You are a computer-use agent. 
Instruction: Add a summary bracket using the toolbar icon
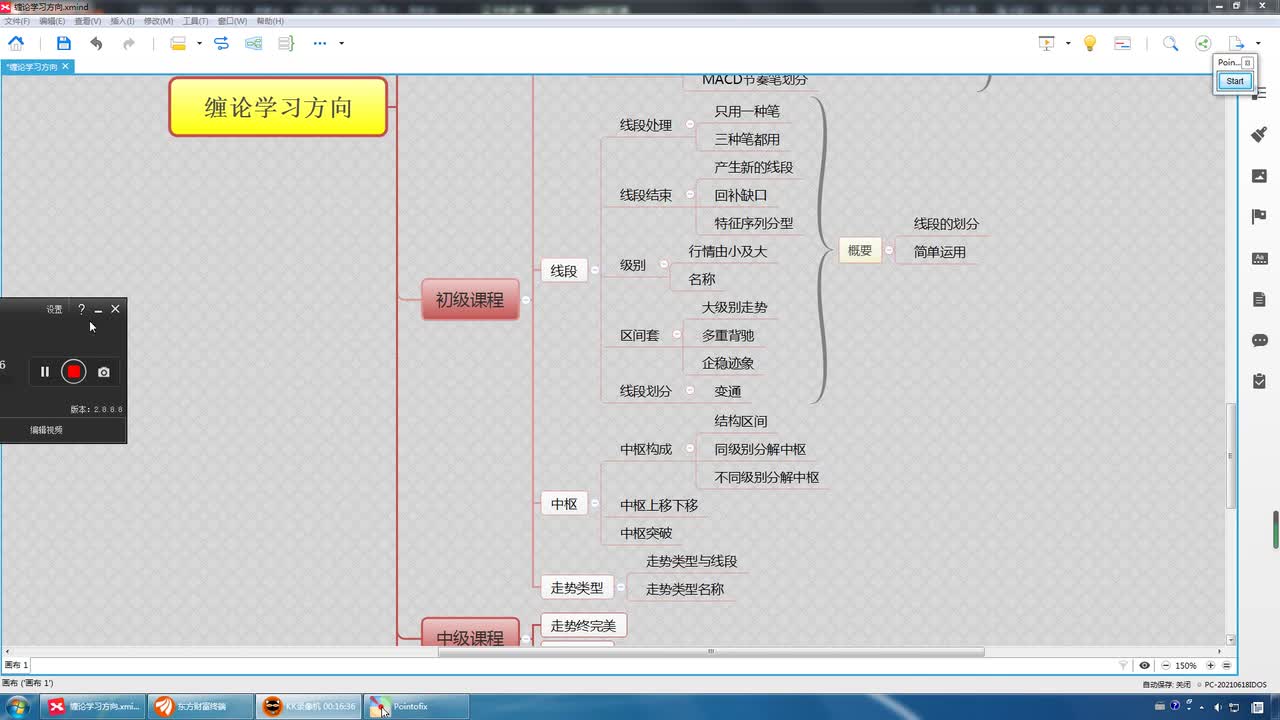click(x=286, y=43)
